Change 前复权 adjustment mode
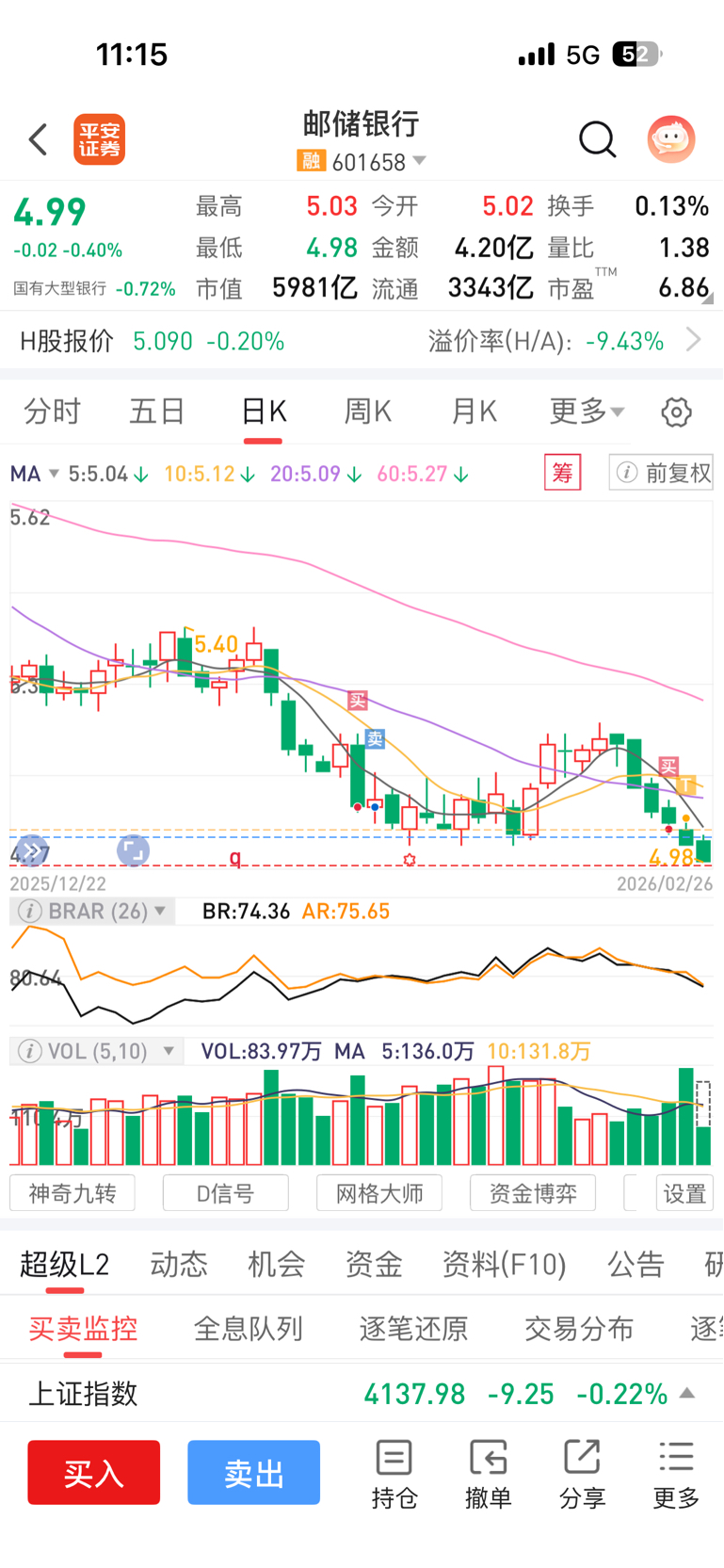 [x=661, y=473]
